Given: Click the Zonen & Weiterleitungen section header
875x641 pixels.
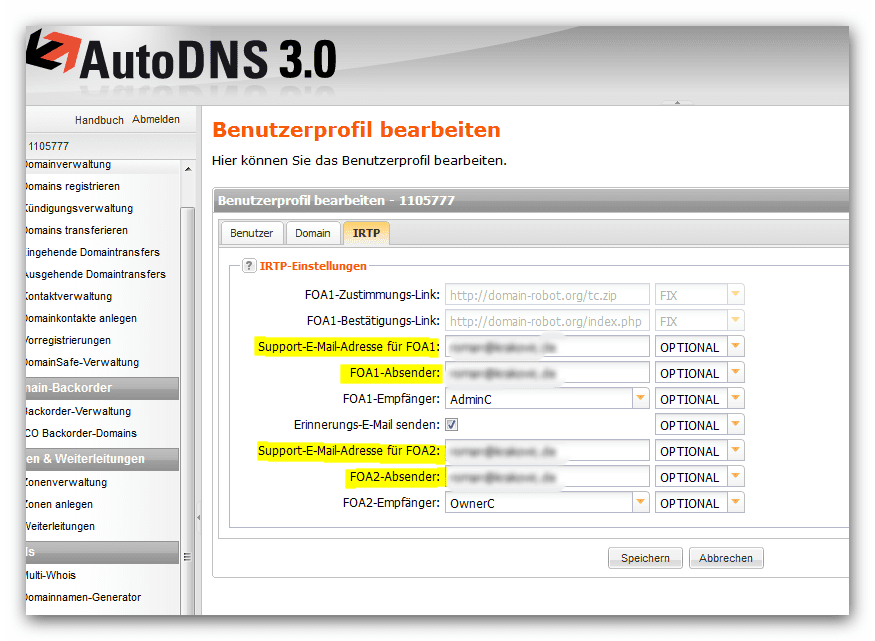Looking at the screenshot, I should click(102, 459).
